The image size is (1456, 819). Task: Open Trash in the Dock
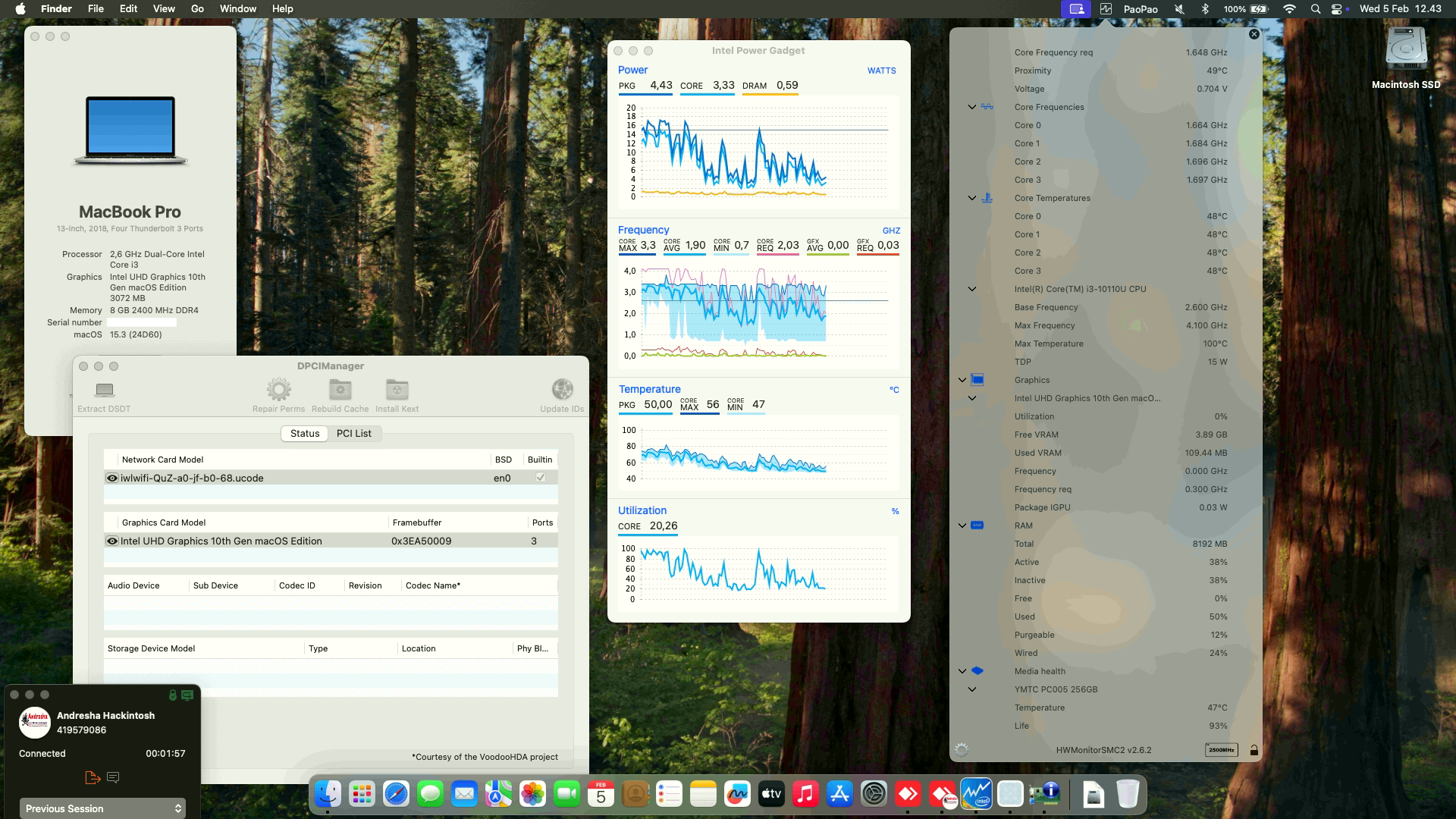(1128, 794)
